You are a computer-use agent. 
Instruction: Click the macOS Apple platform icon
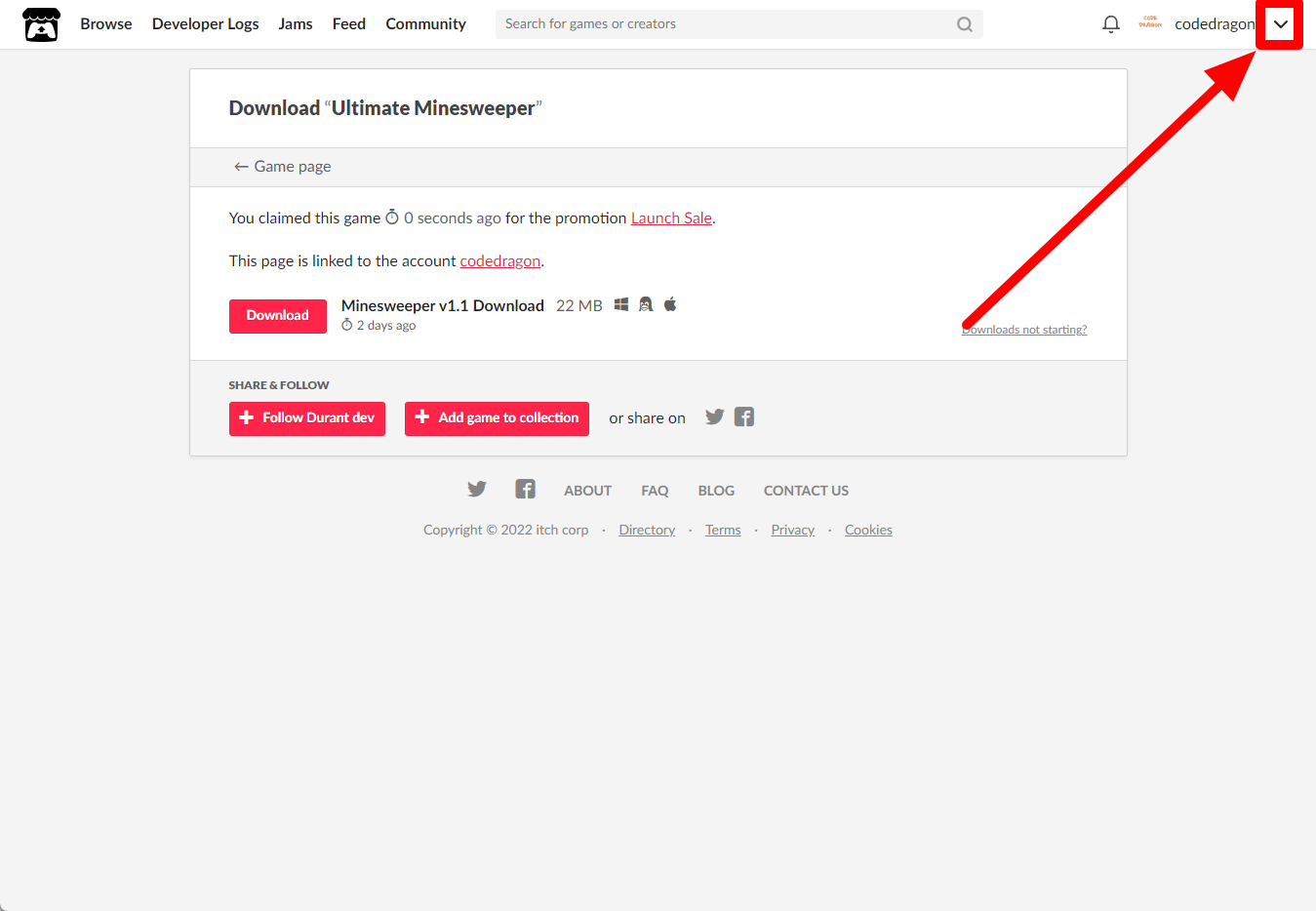tap(670, 304)
